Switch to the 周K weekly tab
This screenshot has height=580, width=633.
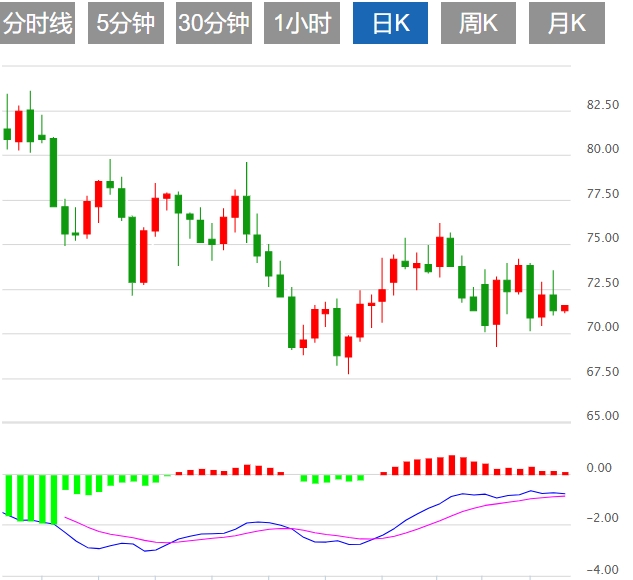[x=478, y=23]
